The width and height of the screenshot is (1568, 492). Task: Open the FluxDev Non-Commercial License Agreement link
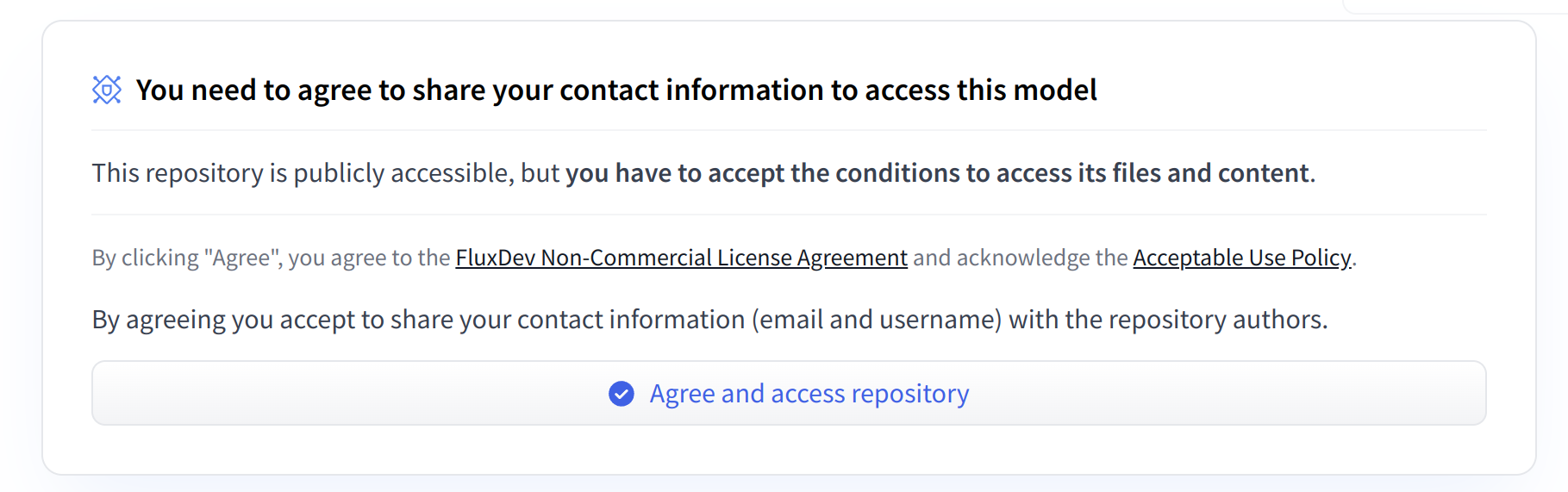click(681, 258)
